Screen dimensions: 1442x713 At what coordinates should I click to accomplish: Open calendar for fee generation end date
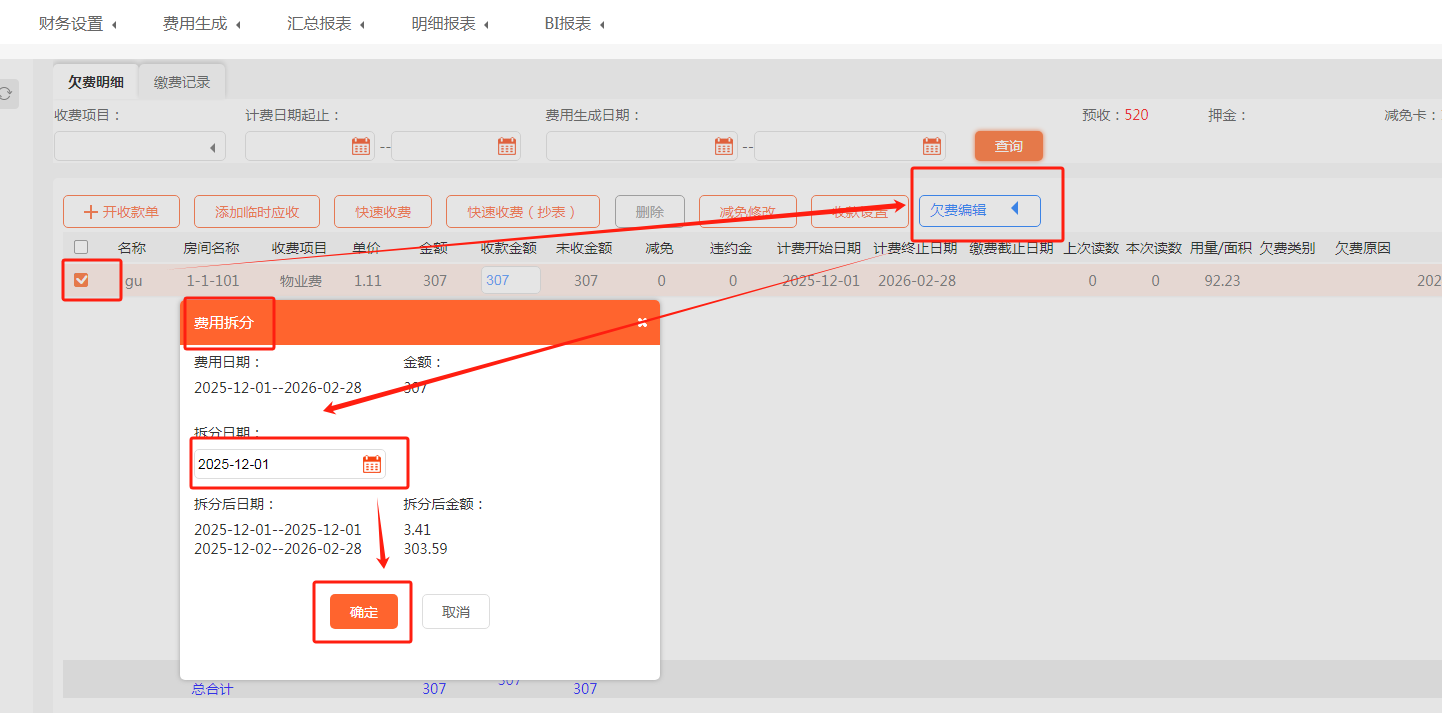tap(932, 146)
